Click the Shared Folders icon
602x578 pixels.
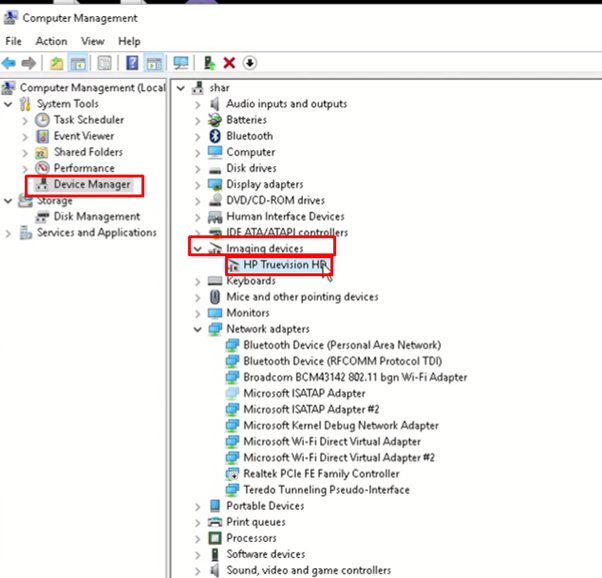pyautogui.click(x=41, y=152)
